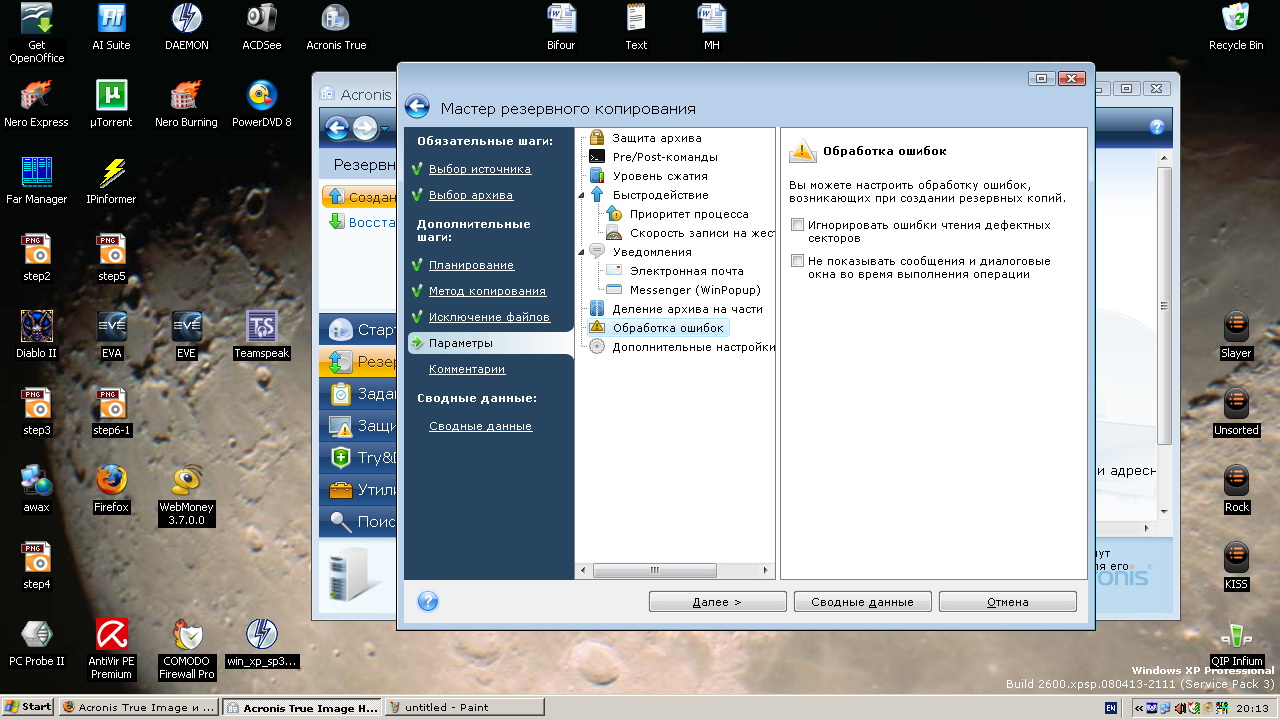The height and width of the screenshot is (720, 1280).
Task: Check Не показывать сообщения и диалоговые окна
Action: [x=797, y=261]
